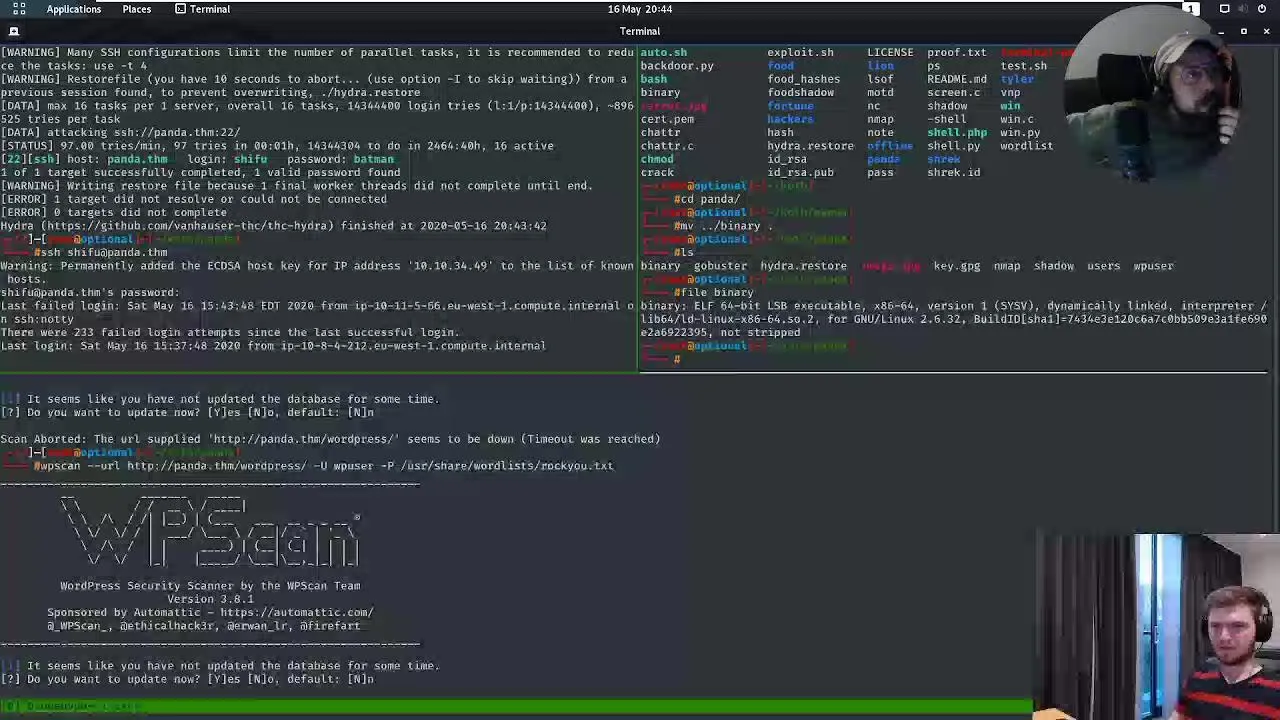The image size is (1280, 720).
Task: Click the 'chattr.c' file name
Action: pos(667,146)
